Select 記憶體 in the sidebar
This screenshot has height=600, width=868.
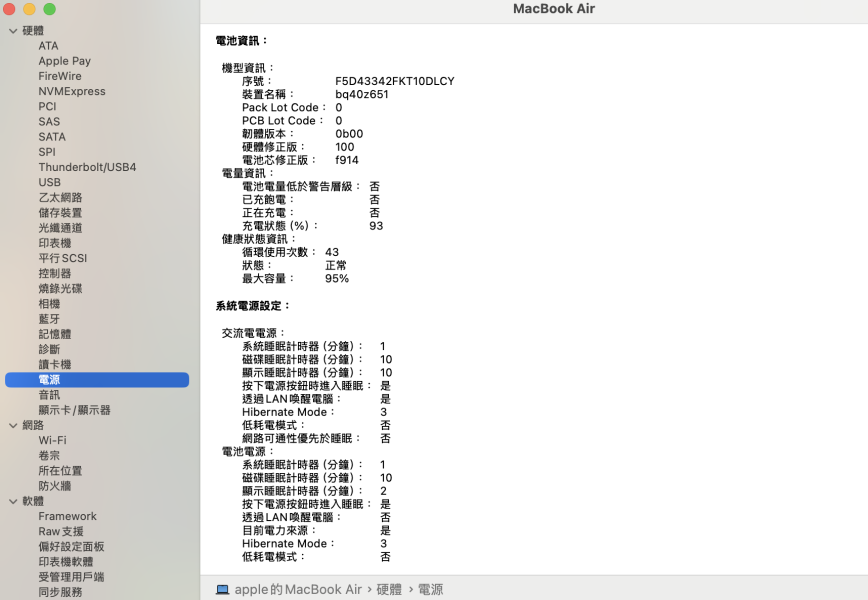[55, 334]
